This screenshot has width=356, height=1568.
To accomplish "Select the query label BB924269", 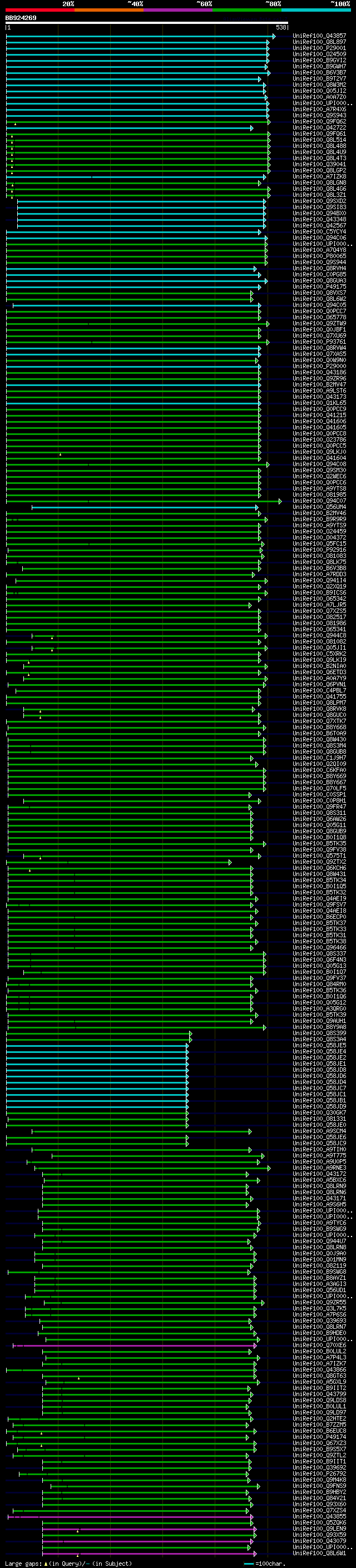I will point(21,18).
